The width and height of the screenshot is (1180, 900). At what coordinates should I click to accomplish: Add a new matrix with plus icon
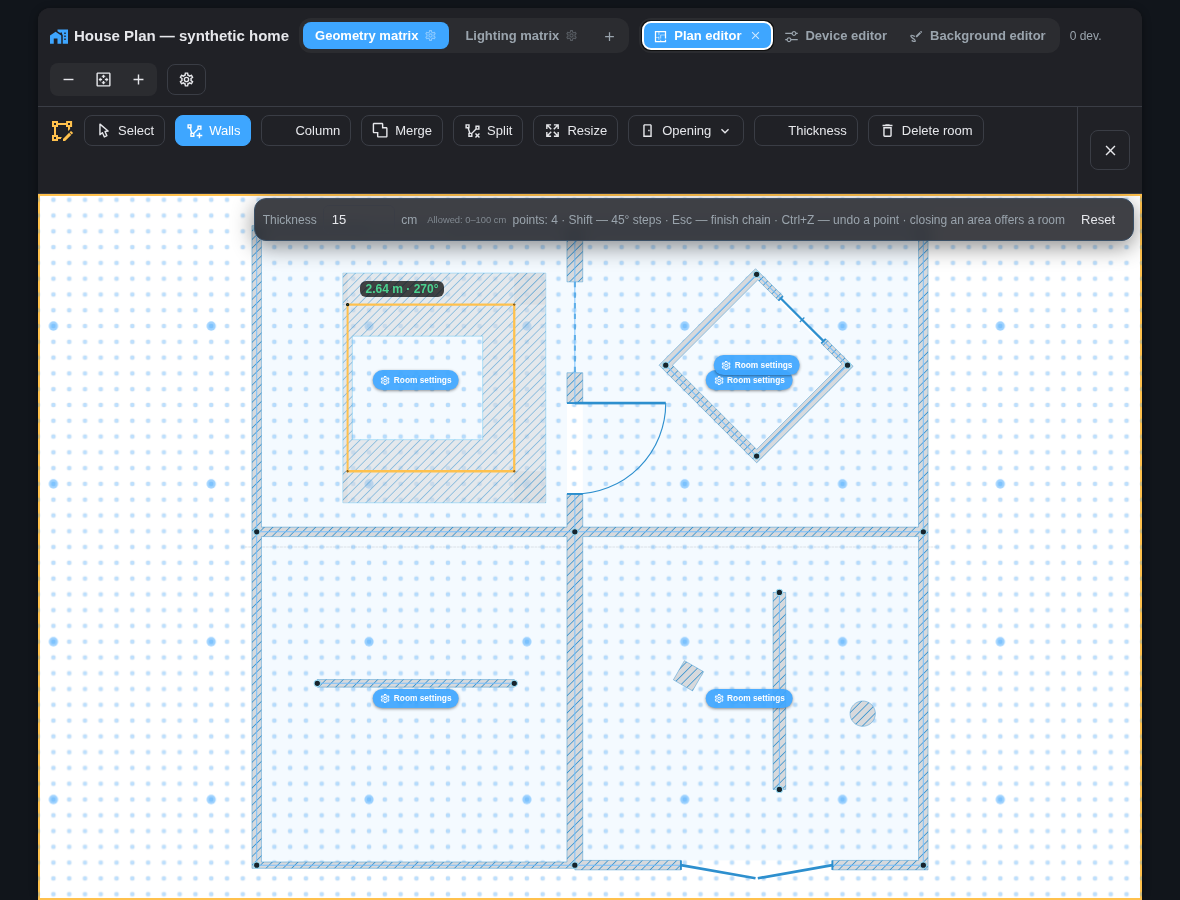point(610,36)
